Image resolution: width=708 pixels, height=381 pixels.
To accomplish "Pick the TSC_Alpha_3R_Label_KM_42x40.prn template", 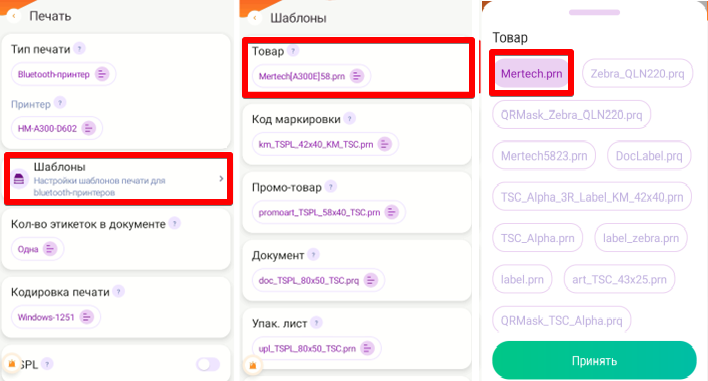I will coord(592,197).
